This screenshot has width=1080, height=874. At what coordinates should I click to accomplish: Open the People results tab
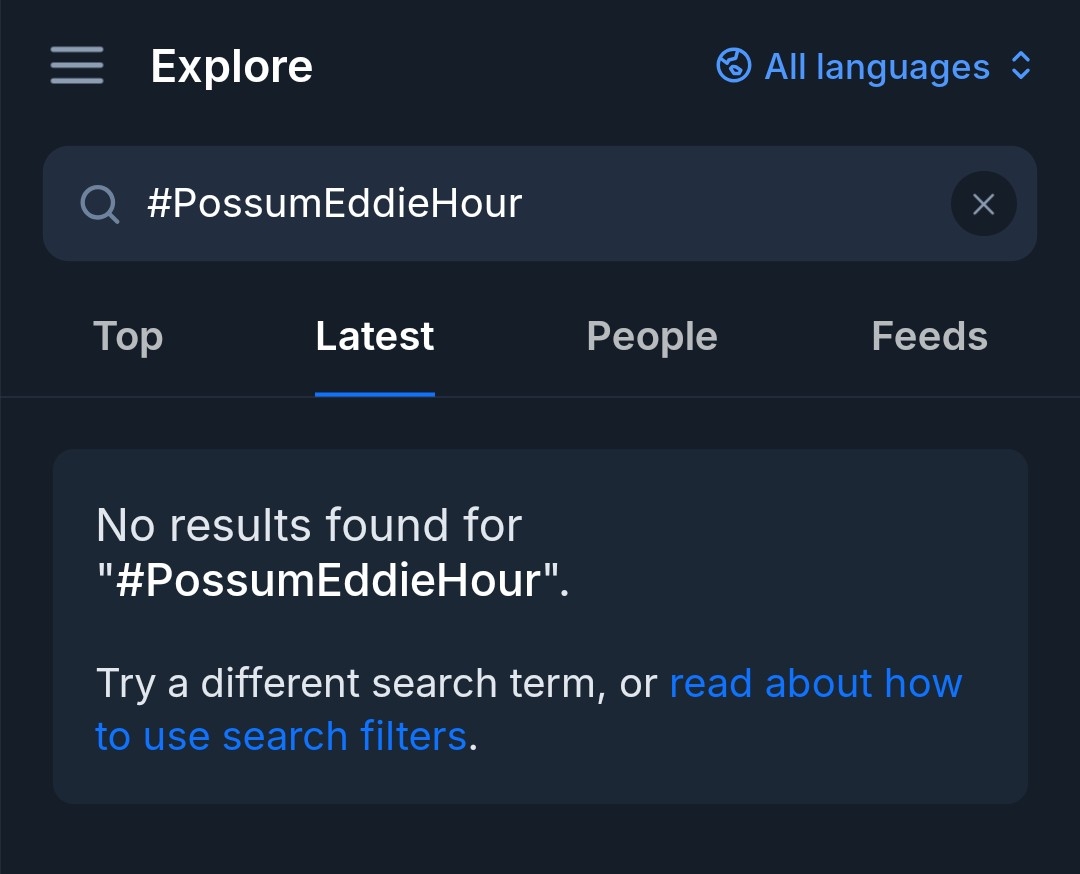click(652, 337)
